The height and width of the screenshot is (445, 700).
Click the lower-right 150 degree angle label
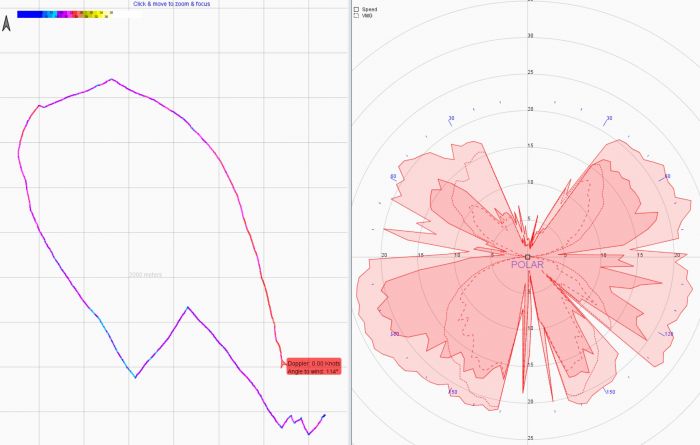click(x=610, y=392)
